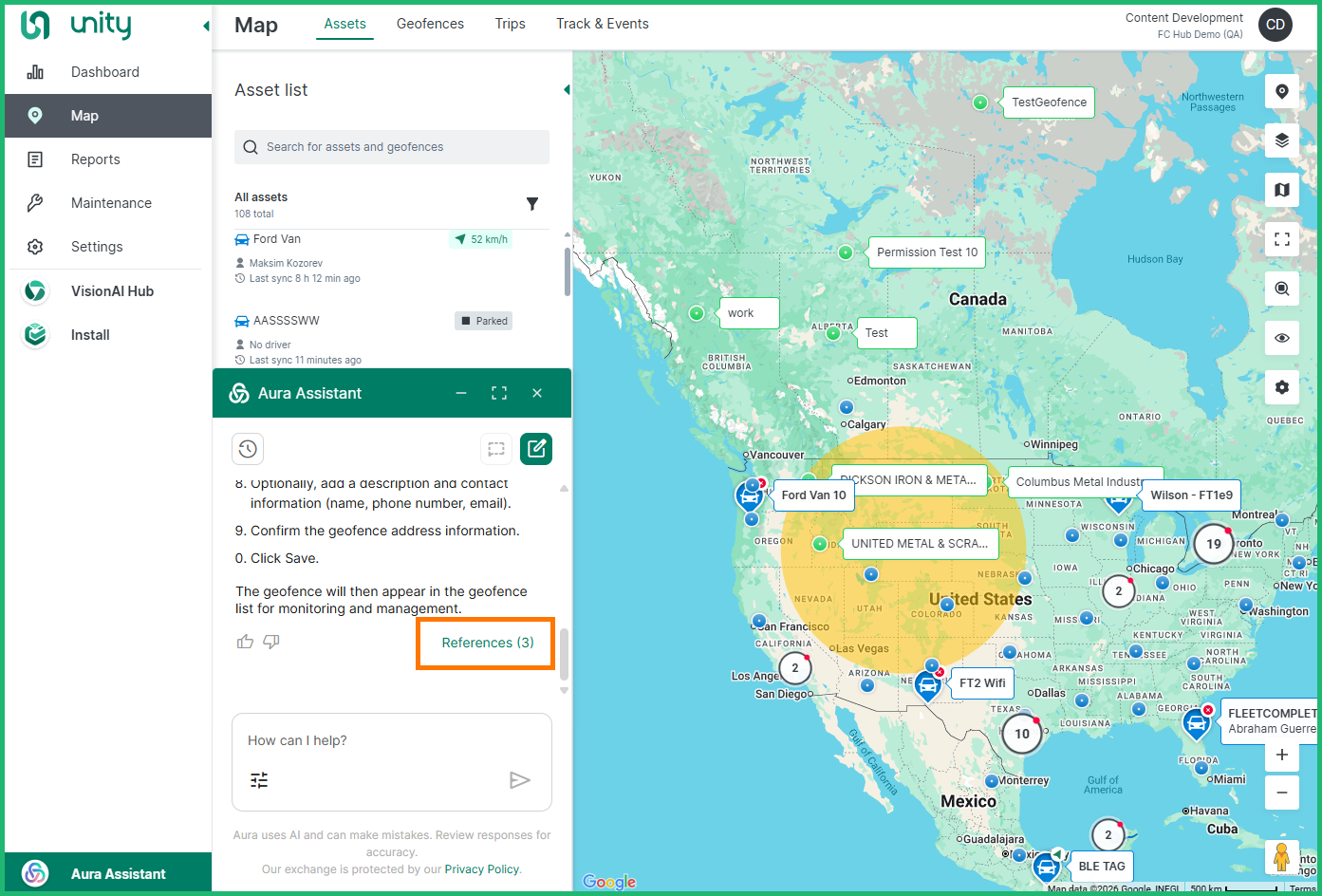
Task: Open Aura prompt options sliders icon
Action: pos(259,780)
